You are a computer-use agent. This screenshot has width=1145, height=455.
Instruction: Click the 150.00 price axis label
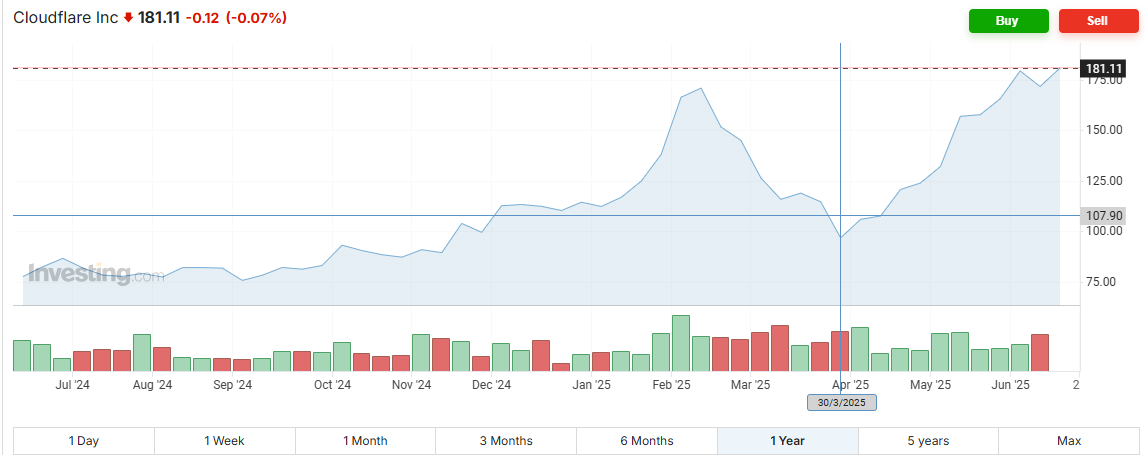pyautogui.click(x=1104, y=130)
